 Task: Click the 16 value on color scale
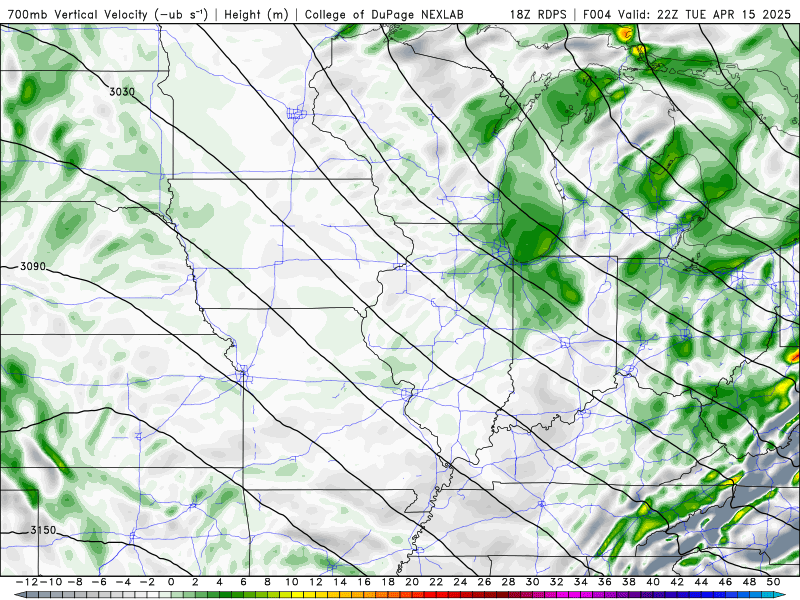coord(364,582)
